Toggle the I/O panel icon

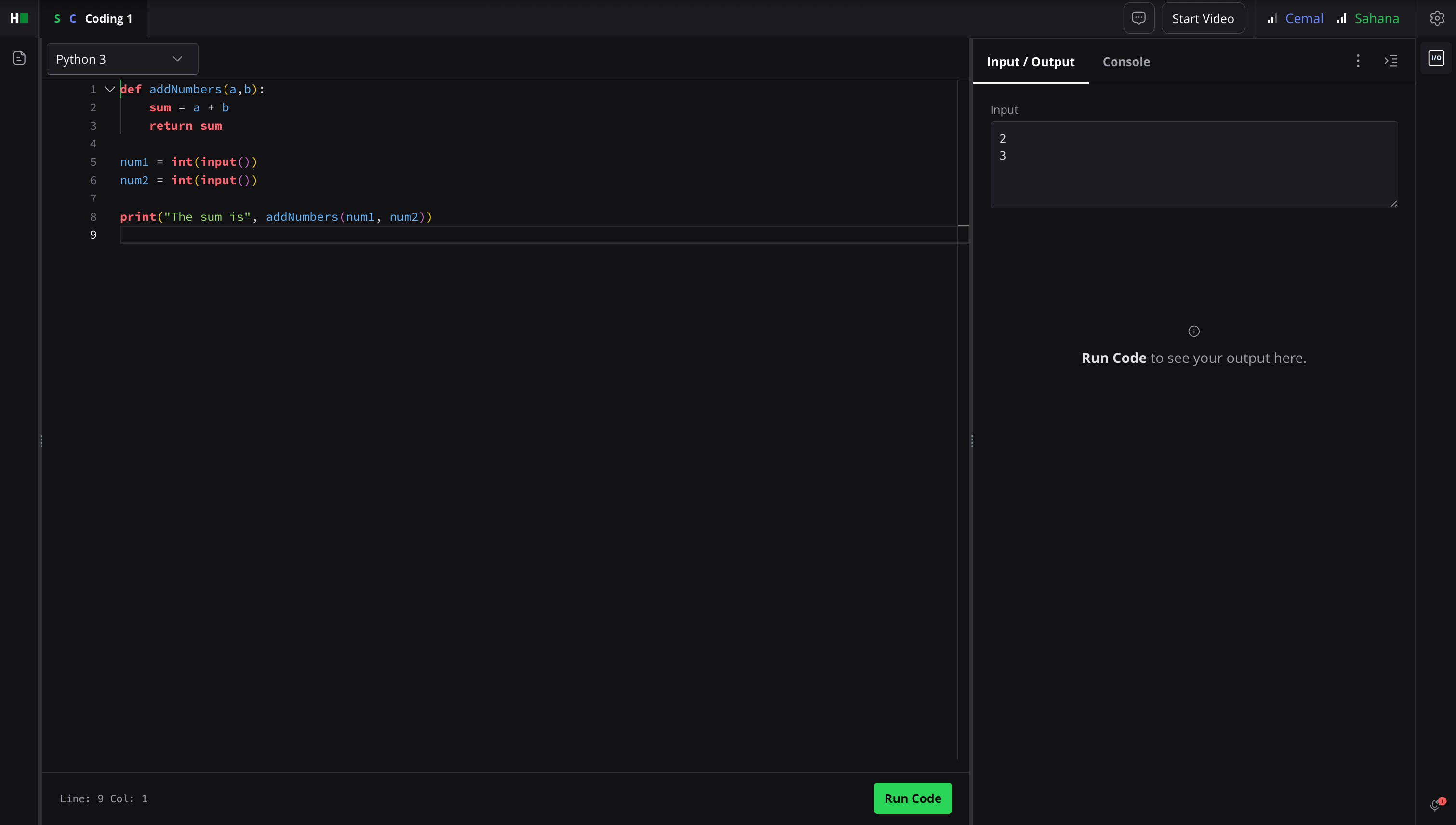pos(1436,58)
